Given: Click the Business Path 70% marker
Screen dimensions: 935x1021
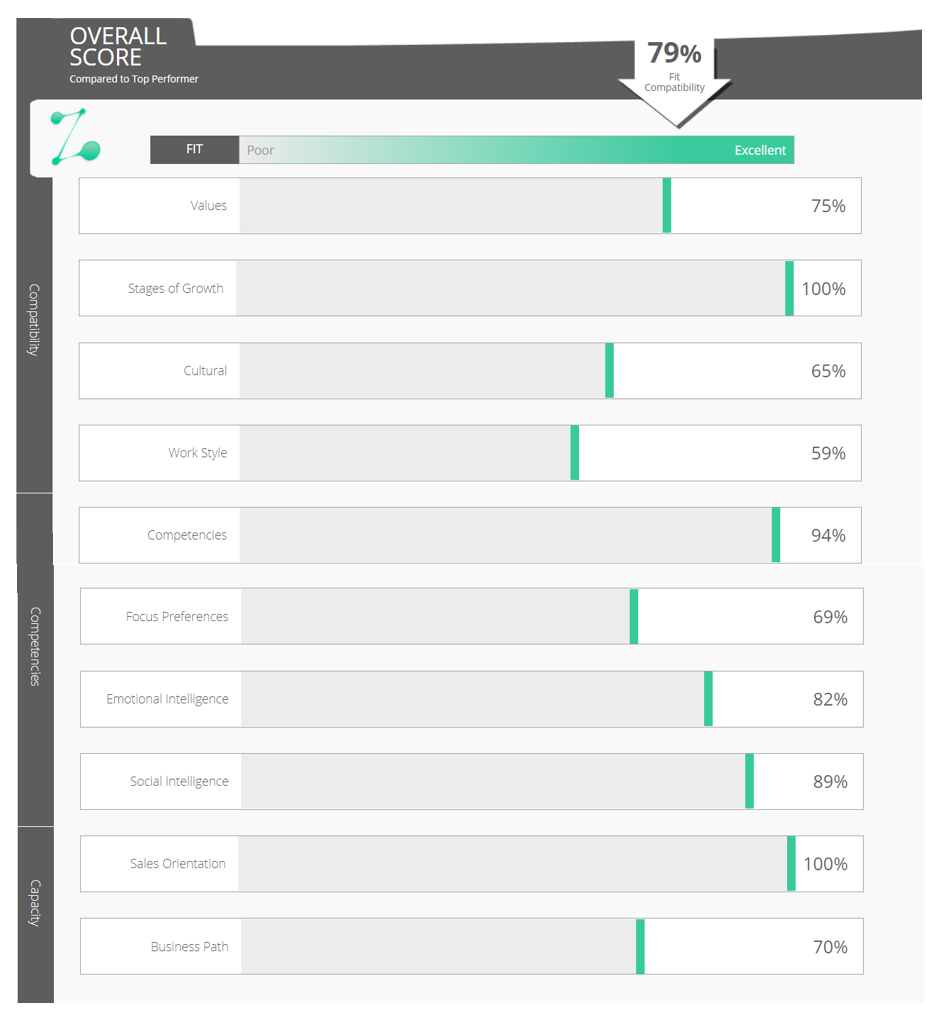Looking at the screenshot, I should pos(640,947).
